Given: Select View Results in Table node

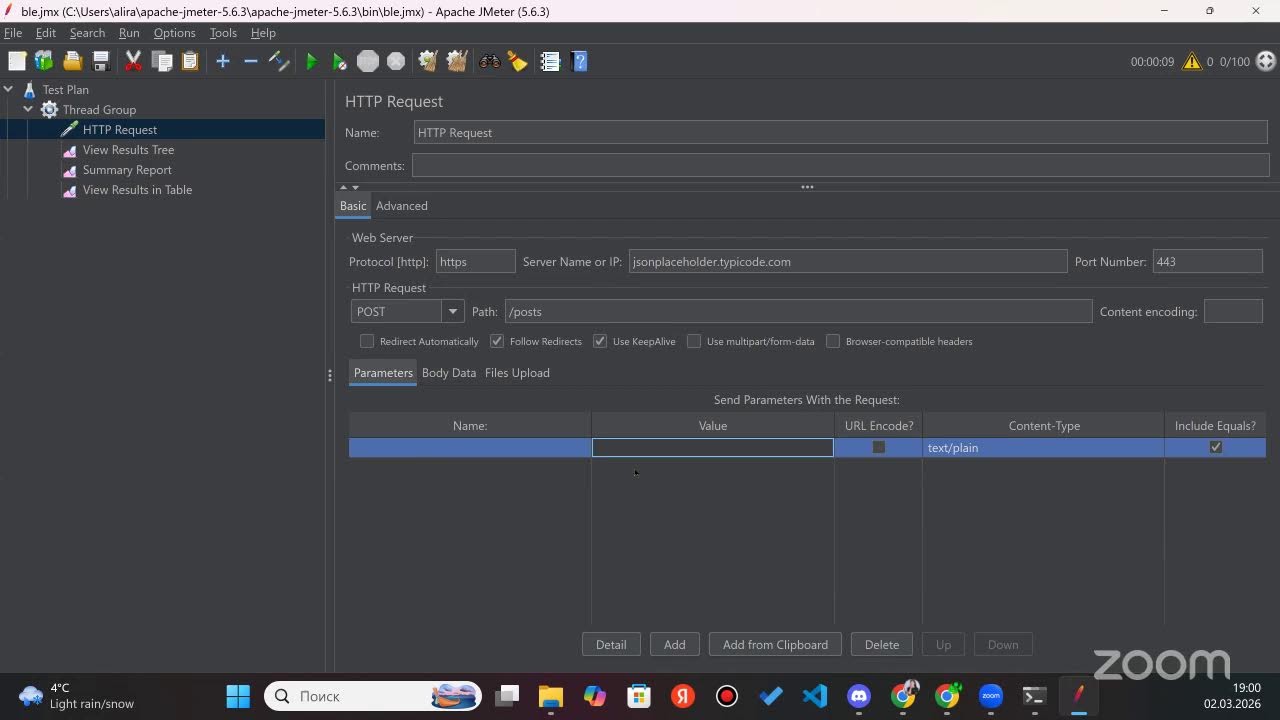Looking at the screenshot, I should click(x=137, y=189).
